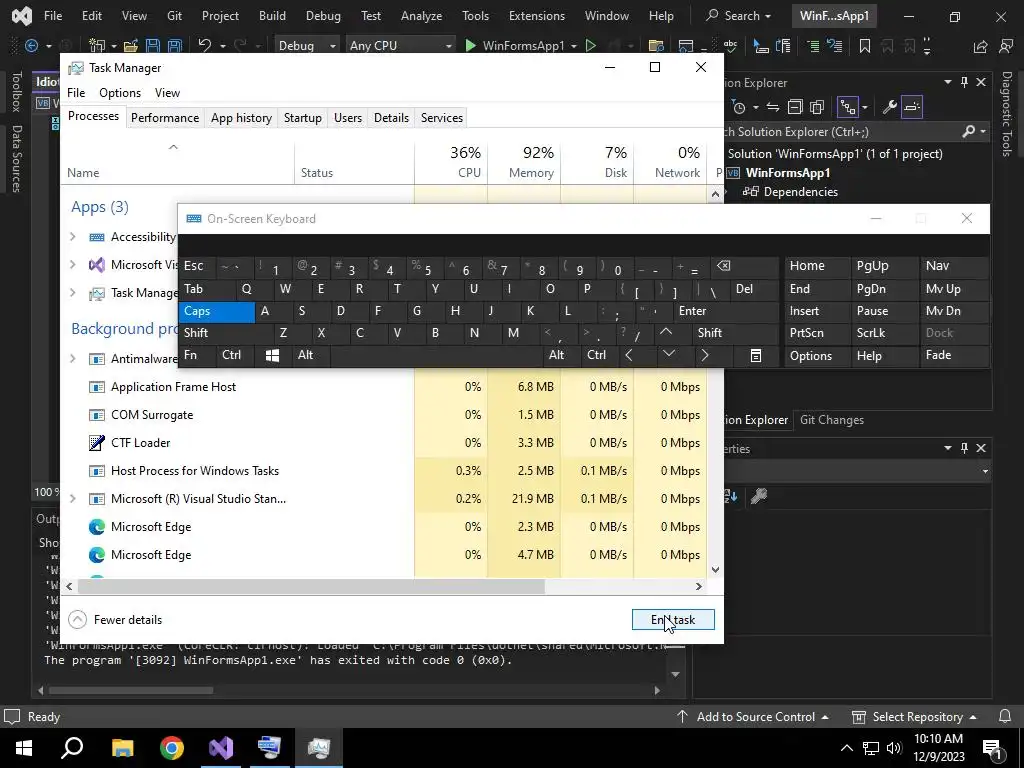Click Sync with Active Document arrows icon
This screenshot has height=768, width=1024.
773,107
